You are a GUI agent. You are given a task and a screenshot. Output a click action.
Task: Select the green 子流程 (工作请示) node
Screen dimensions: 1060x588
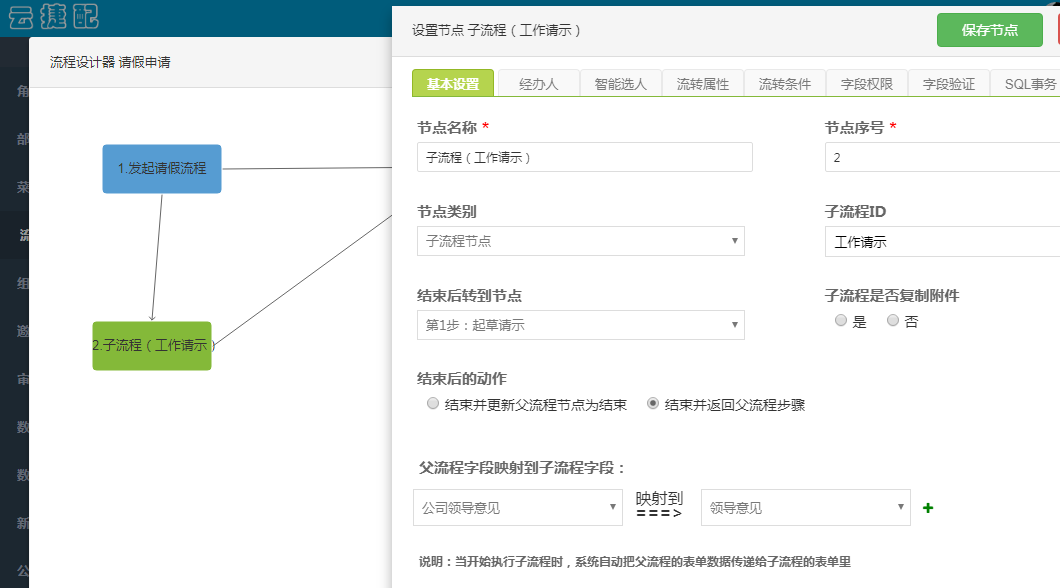tap(152, 346)
